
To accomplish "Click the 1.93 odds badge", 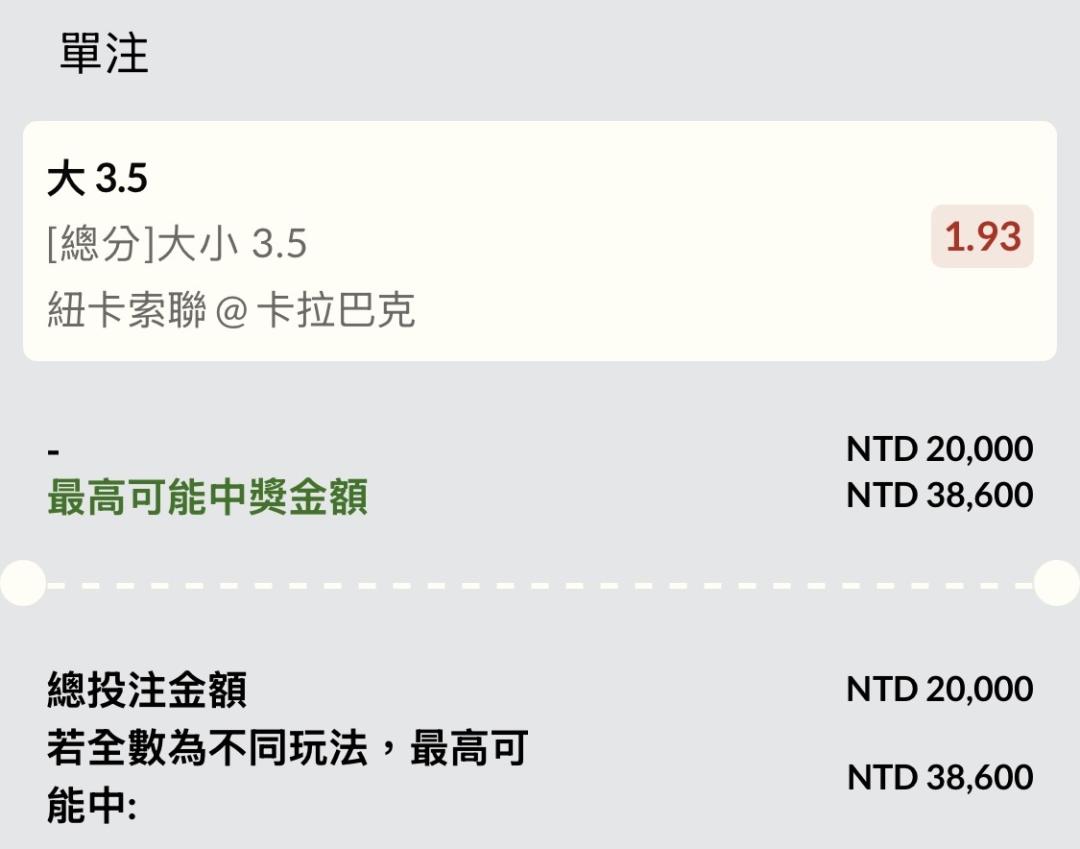I will 982,237.
